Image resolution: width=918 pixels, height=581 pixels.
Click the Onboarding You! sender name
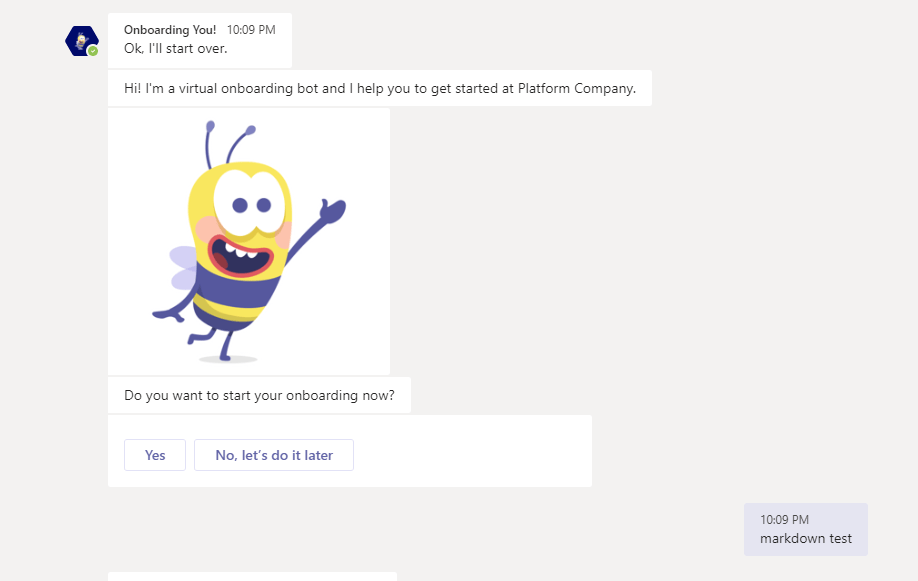[x=170, y=30]
